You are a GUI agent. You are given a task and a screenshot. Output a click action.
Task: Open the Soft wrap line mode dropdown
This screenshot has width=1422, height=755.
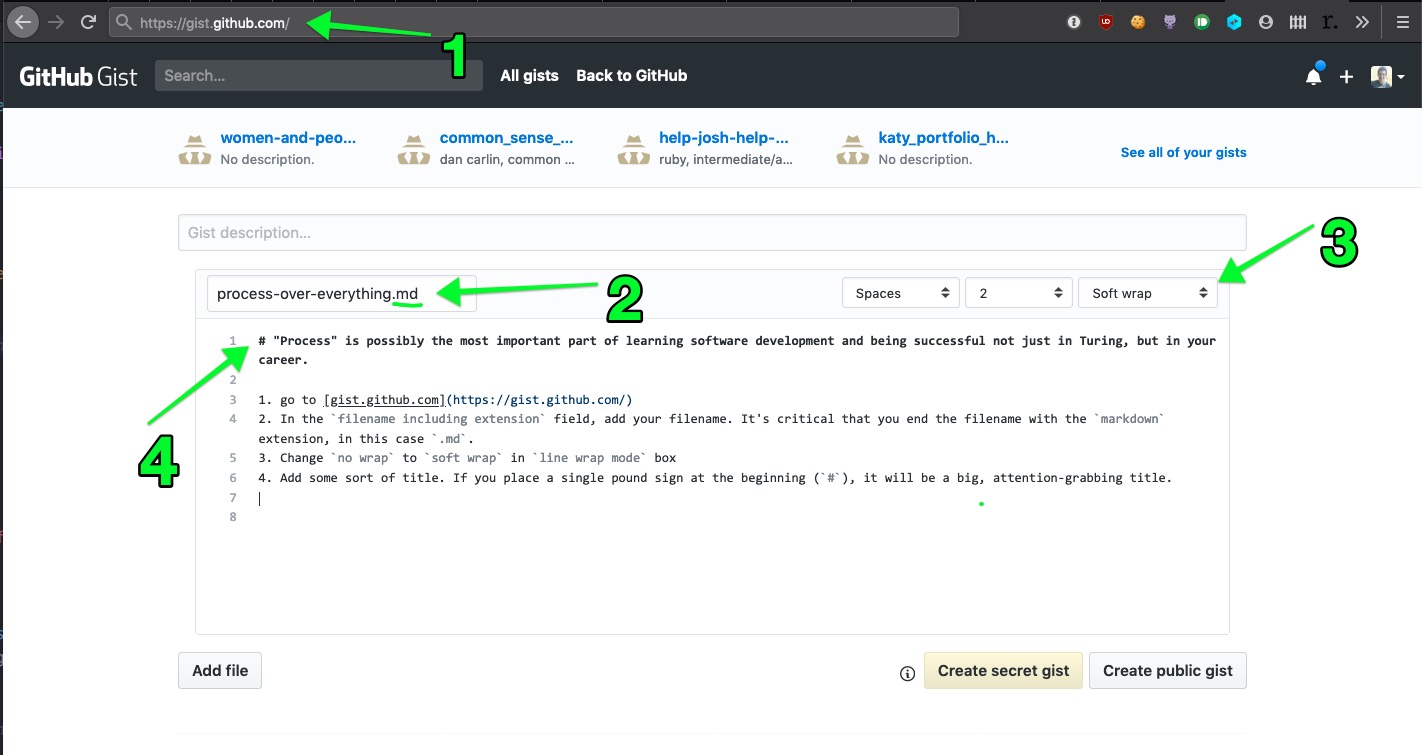(1147, 293)
